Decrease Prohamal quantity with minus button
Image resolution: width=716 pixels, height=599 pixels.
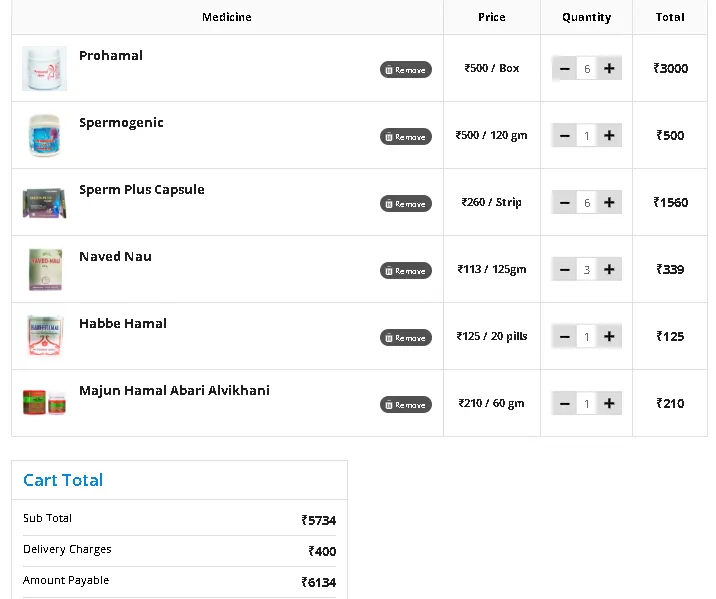tap(565, 68)
